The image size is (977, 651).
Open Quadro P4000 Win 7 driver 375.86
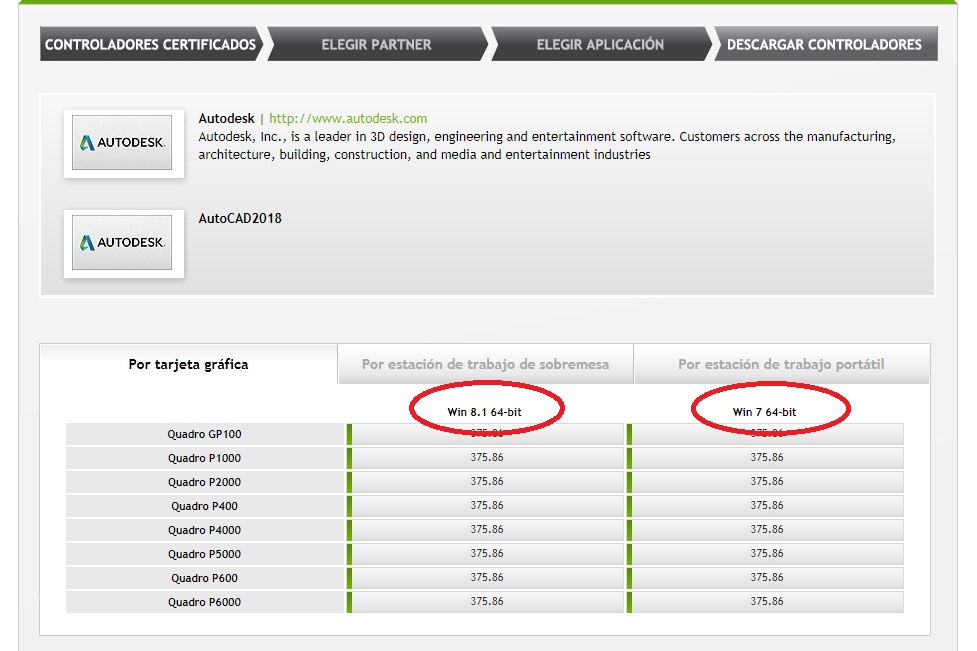coord(766,530)
